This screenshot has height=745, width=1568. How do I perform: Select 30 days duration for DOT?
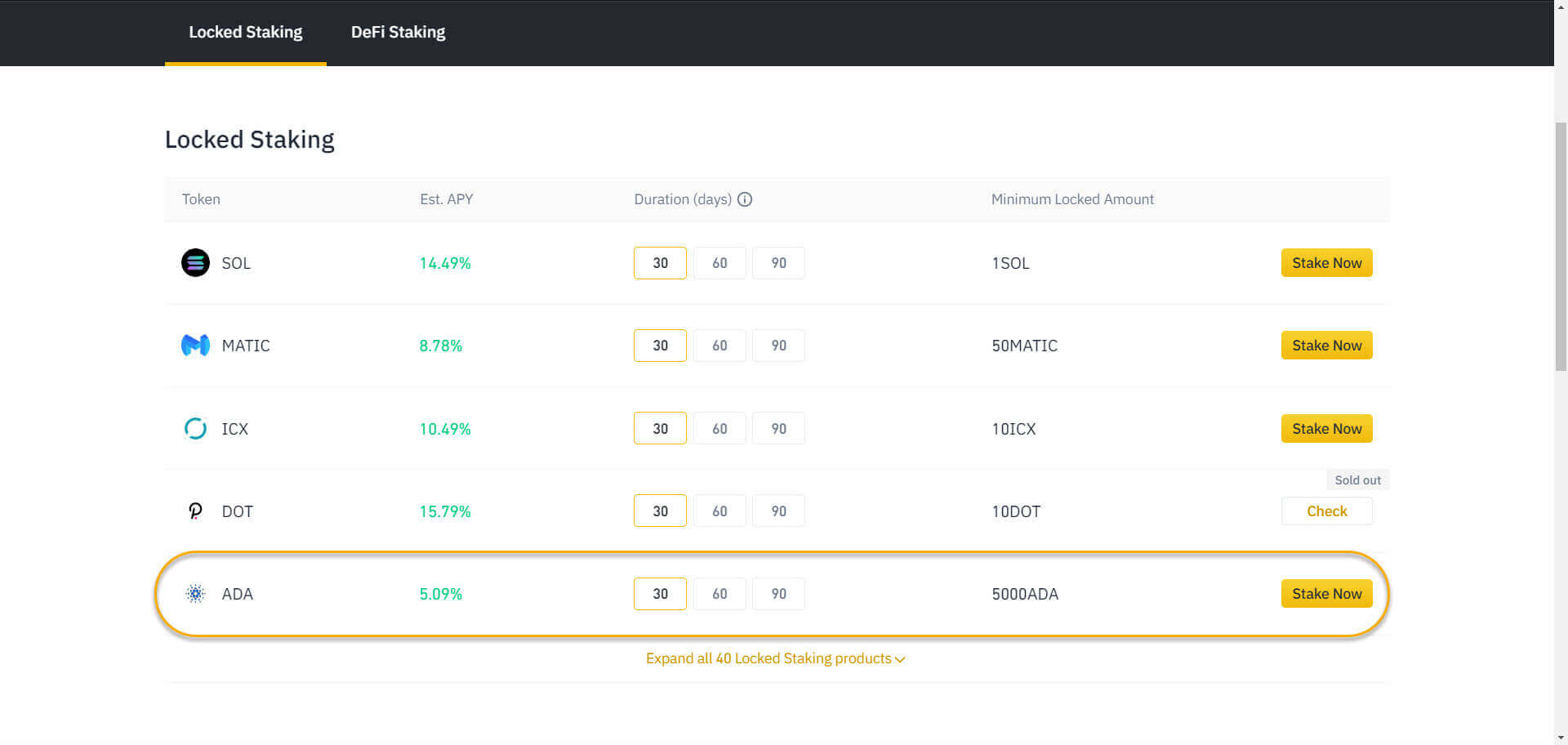click(660, 511)
